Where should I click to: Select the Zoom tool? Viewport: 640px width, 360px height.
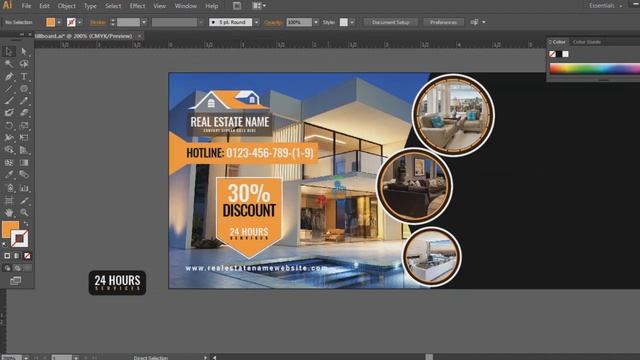(24, 212)
